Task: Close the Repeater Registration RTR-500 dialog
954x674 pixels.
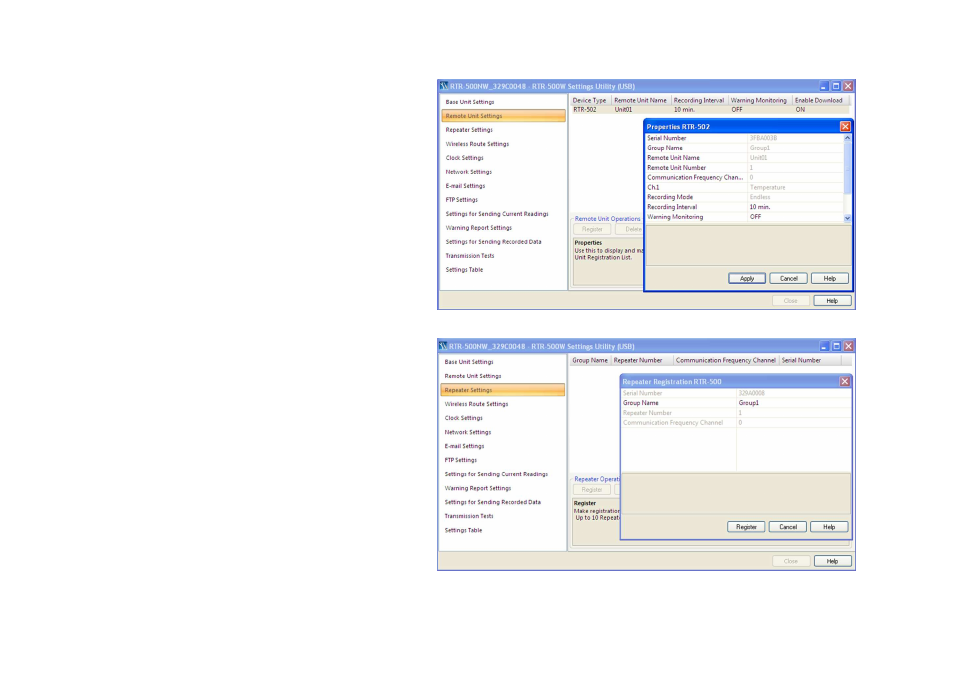Action: coord(844,381)
